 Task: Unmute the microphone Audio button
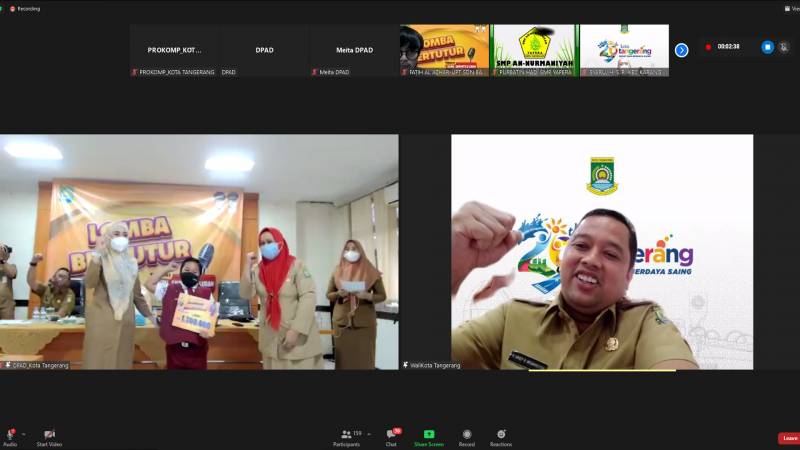coord(10,435)
